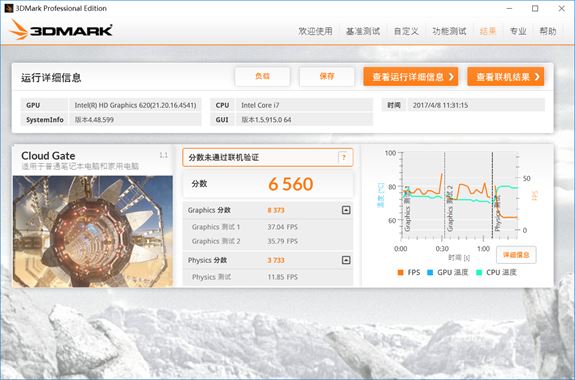The height and width of the screenshot is (380, 575).
Task: Click 查看运行详细信息 orange button
Action: [411, 77]
